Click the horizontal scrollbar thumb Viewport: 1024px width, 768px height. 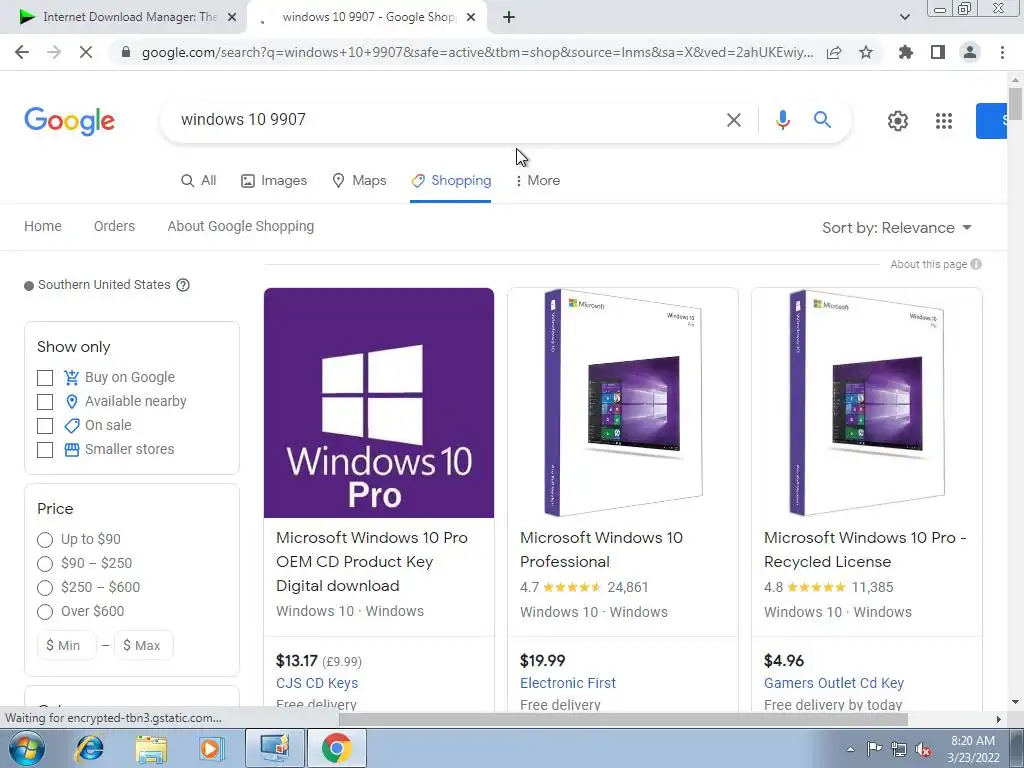(x=624, y=719)
